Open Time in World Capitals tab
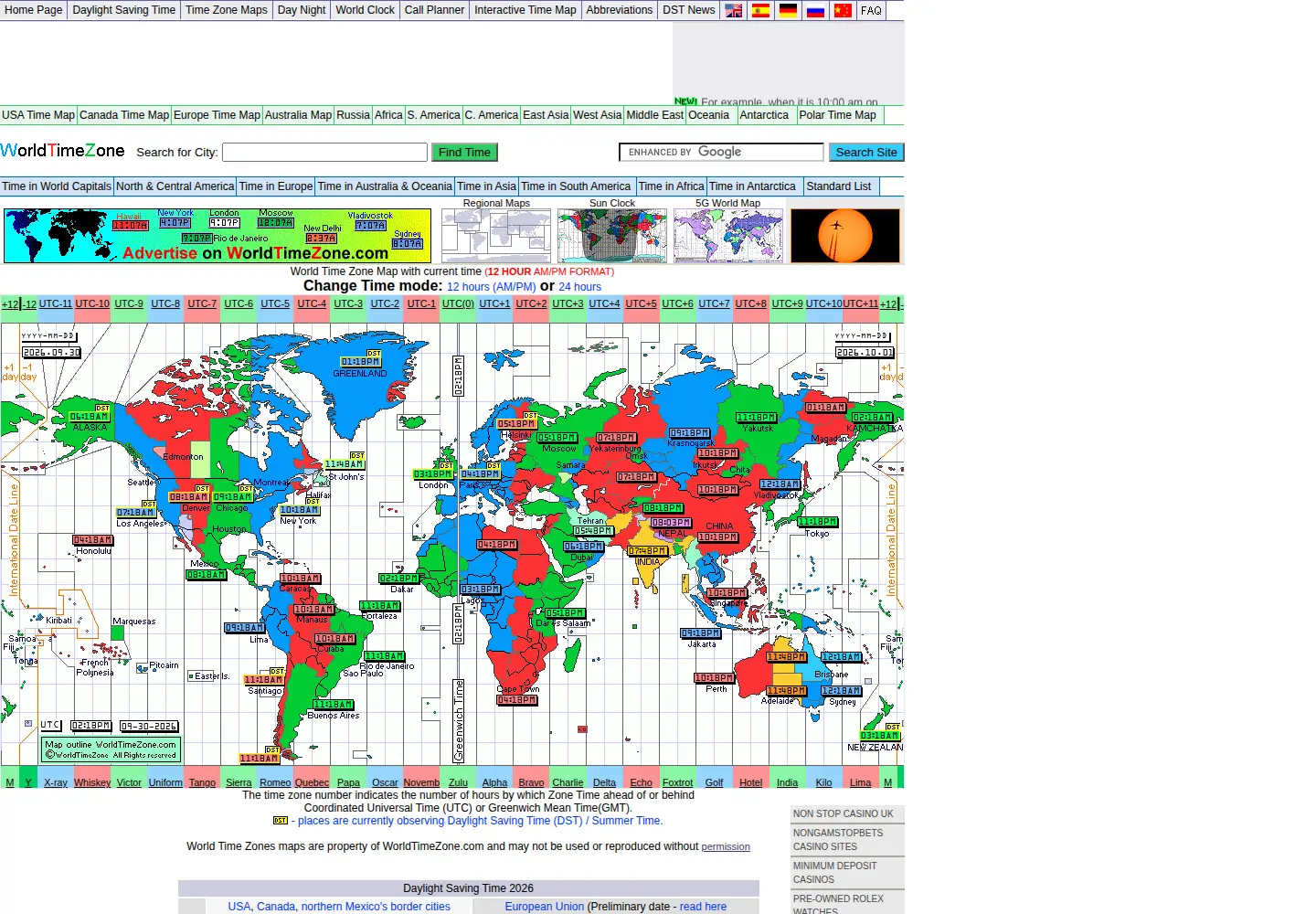The height and width of the screenshot is (914, 1316). point(57,186)
